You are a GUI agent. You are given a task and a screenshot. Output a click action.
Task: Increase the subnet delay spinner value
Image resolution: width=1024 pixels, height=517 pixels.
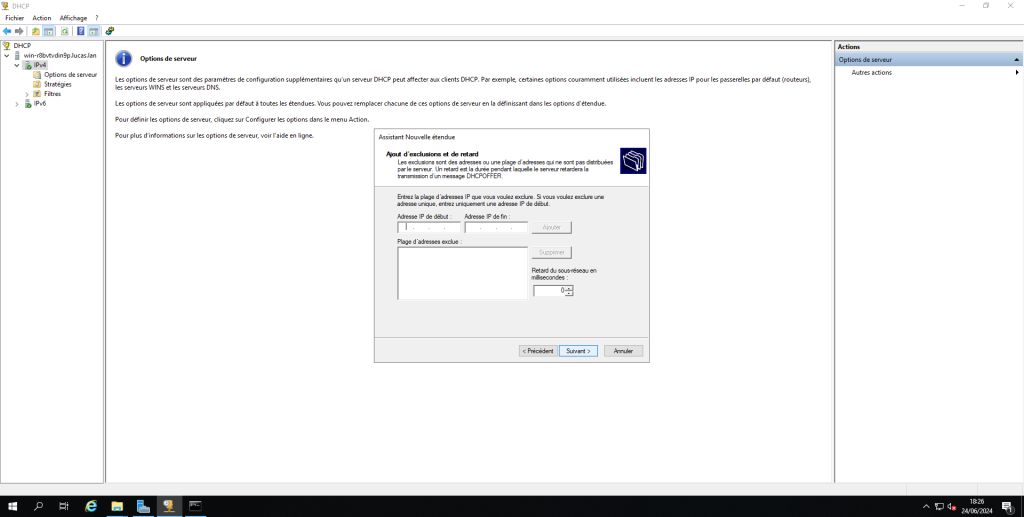pyautogui.click(x=569, y=288)
